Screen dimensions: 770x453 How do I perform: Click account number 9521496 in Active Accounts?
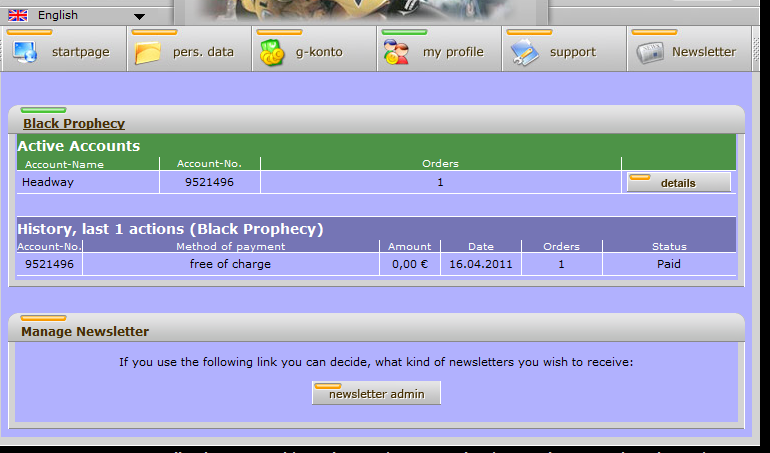click(x=209, y=182)
